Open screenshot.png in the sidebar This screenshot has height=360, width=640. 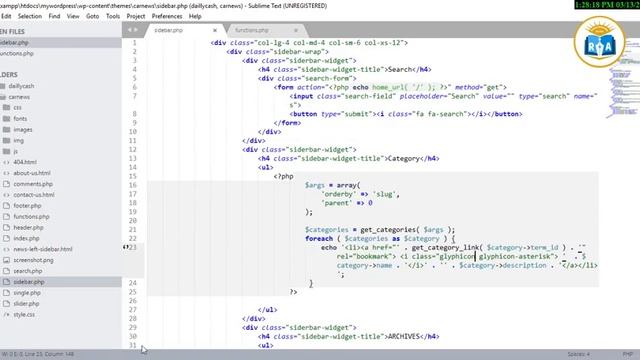coord(33,260)
